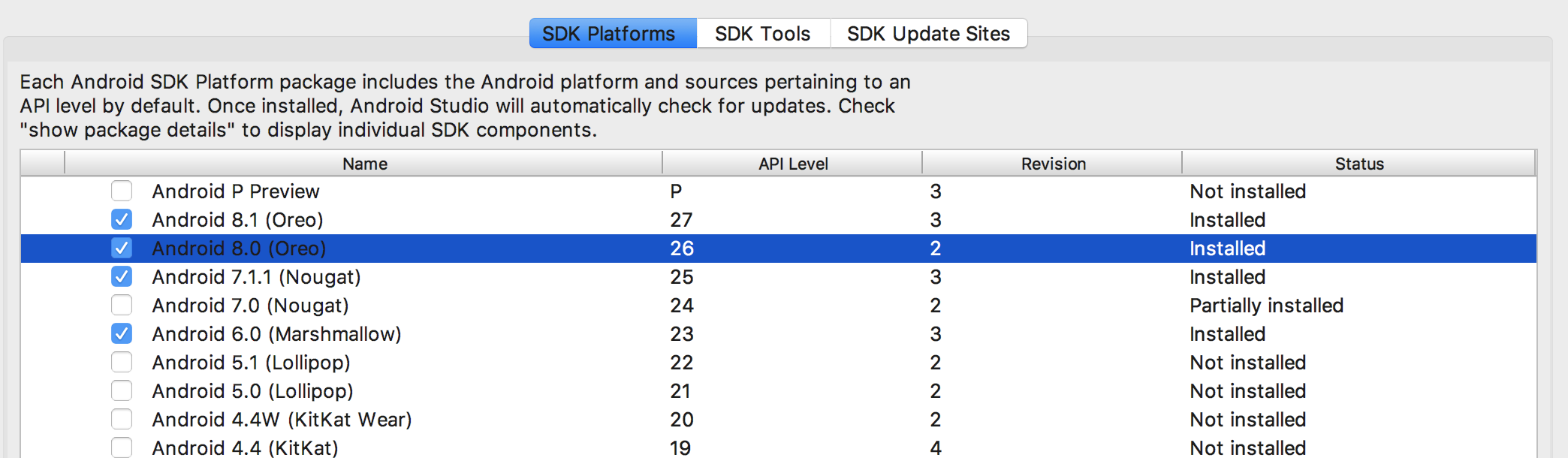
Task: Check the Android 5.0 (Lollipop) checkbox
Action: [122, 390]
